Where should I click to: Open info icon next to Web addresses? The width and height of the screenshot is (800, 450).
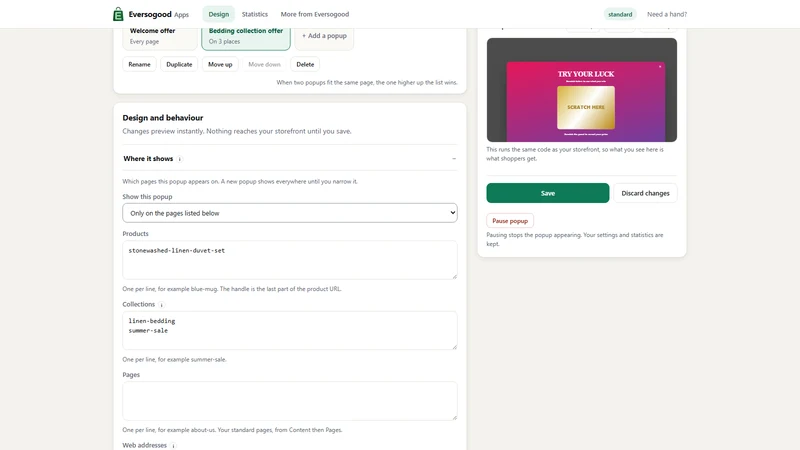pos(173,446)
